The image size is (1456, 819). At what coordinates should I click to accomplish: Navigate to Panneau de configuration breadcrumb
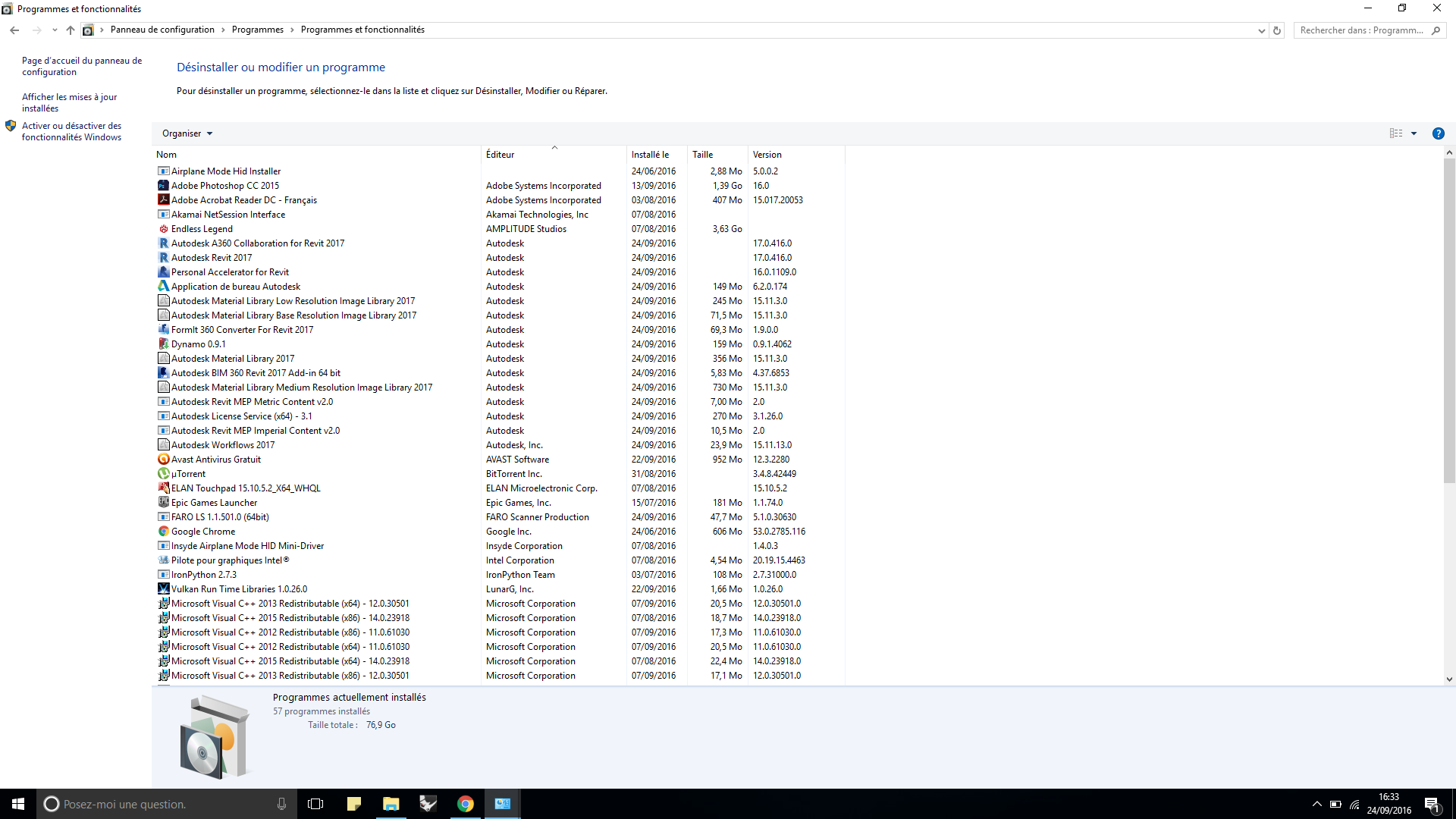(162, 30)
